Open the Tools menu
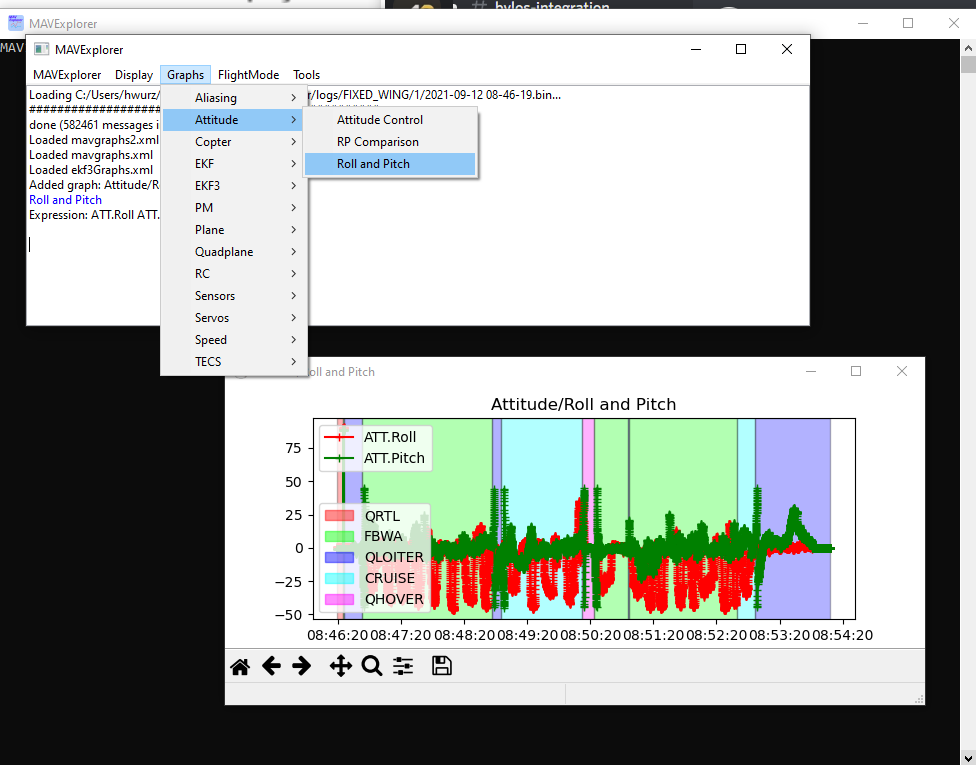Image resolution: width=976 pixels, height=765 pixels. [x=306, y=75]
